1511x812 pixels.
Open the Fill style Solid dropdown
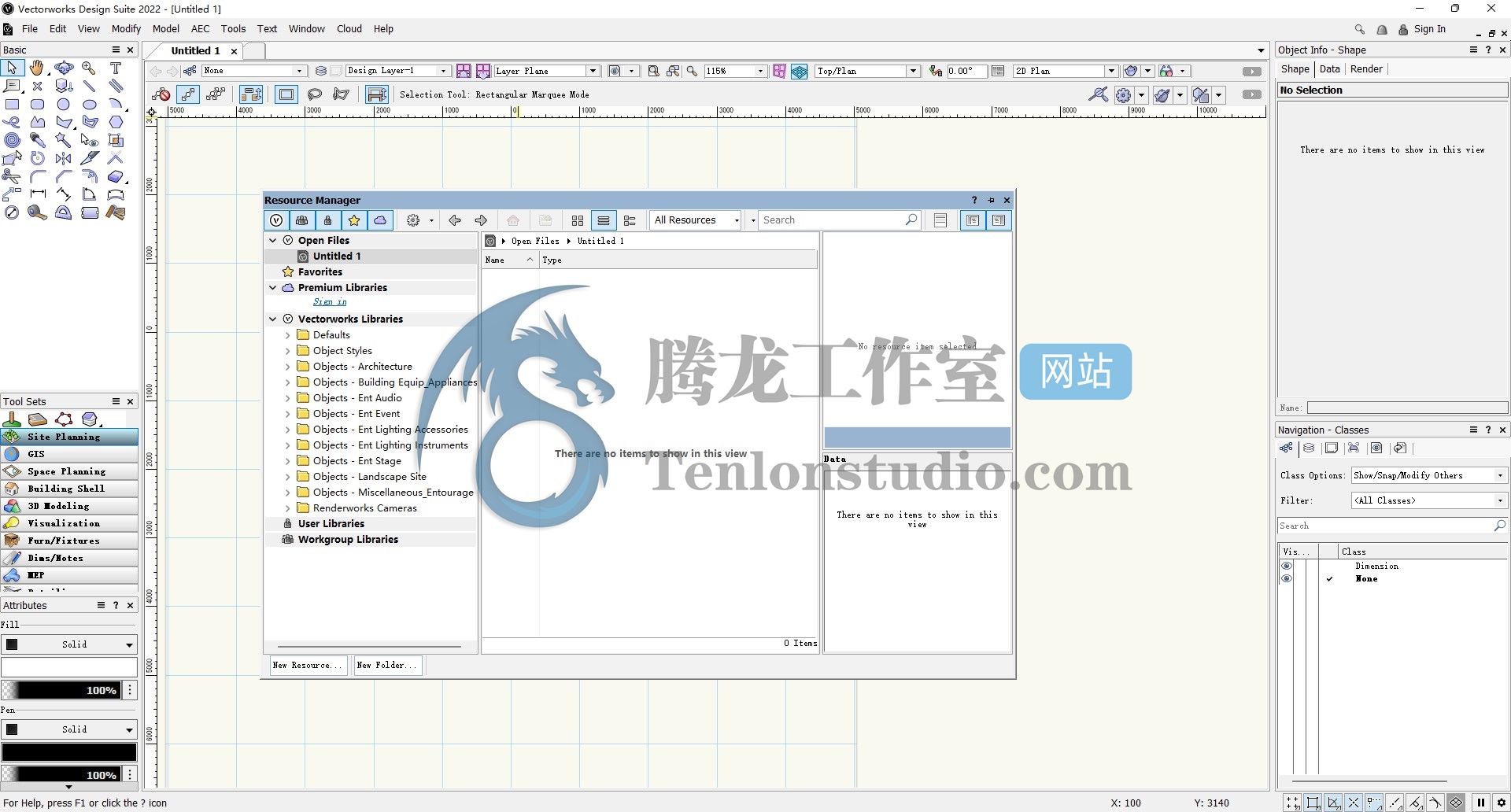coord(69,644)
